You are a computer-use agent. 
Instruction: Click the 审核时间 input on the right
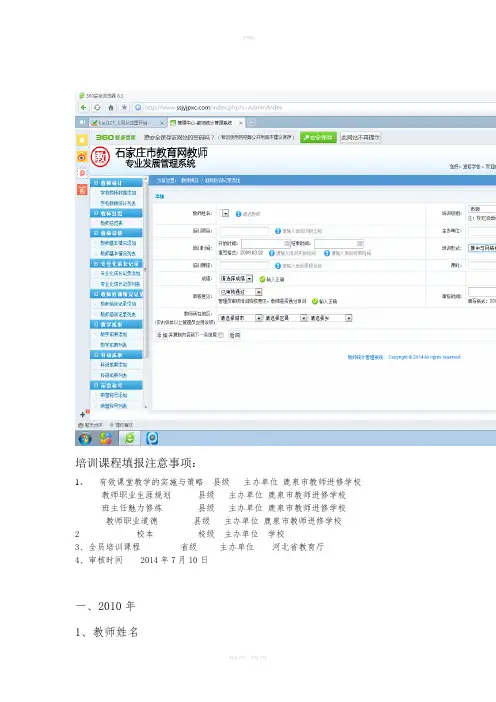[482, 292]
